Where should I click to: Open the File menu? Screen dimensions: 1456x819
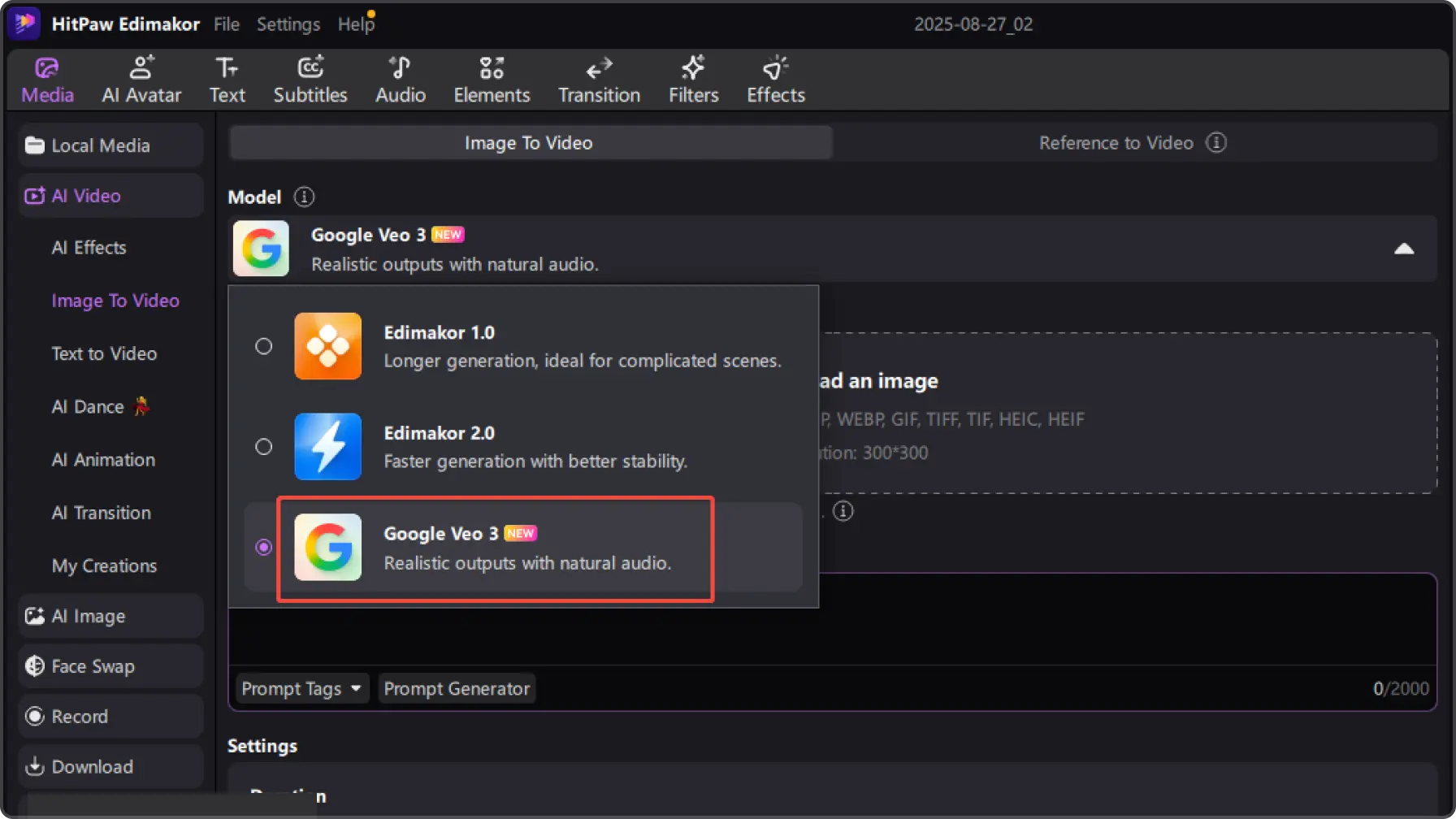tap(227, 24)
